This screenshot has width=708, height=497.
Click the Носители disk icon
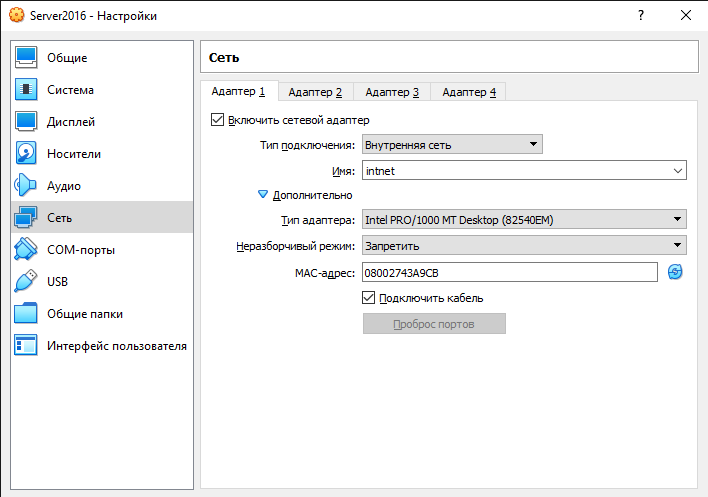pos(26,154)
